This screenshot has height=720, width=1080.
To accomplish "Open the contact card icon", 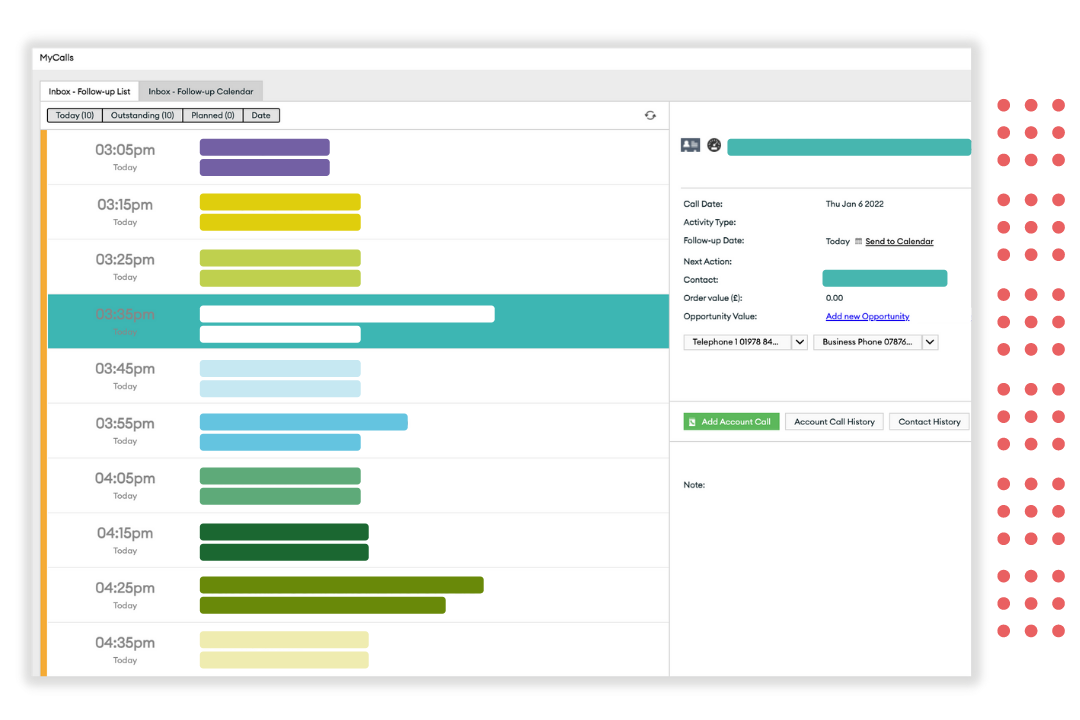I will pos(690,146).
